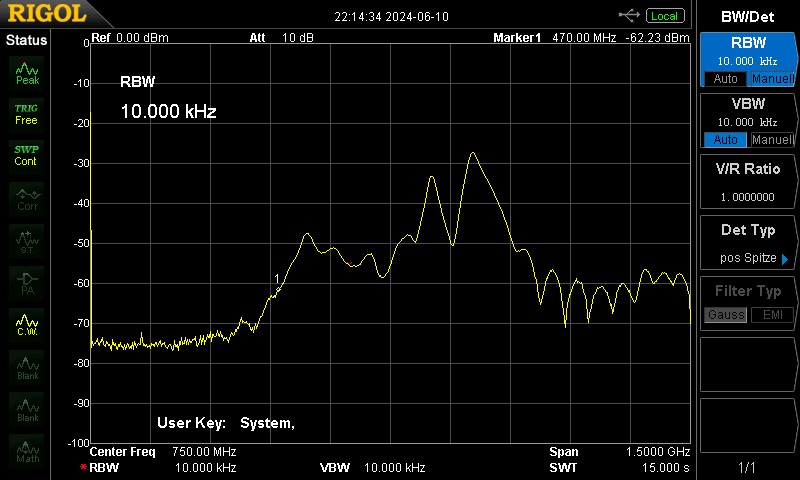
Task: Click the large 10.000 kHz RBW entry value
Action: click(x=168, y=111)
